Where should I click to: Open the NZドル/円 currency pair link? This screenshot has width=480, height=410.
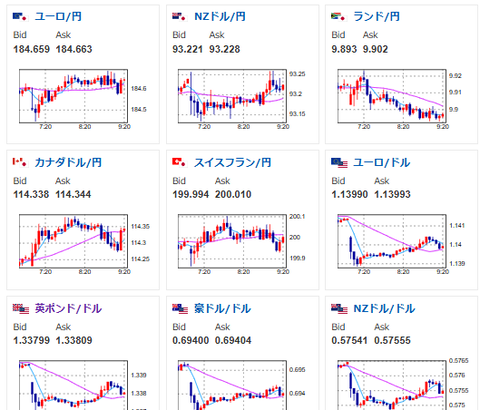click(x=220, y=16)
